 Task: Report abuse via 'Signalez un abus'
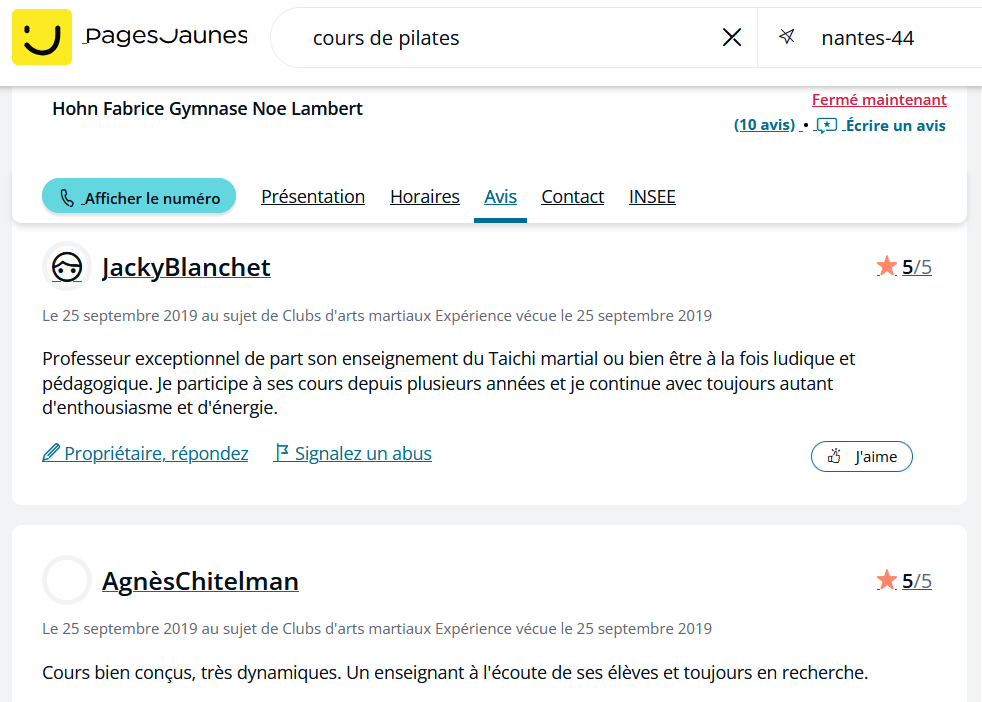[353, 453]
